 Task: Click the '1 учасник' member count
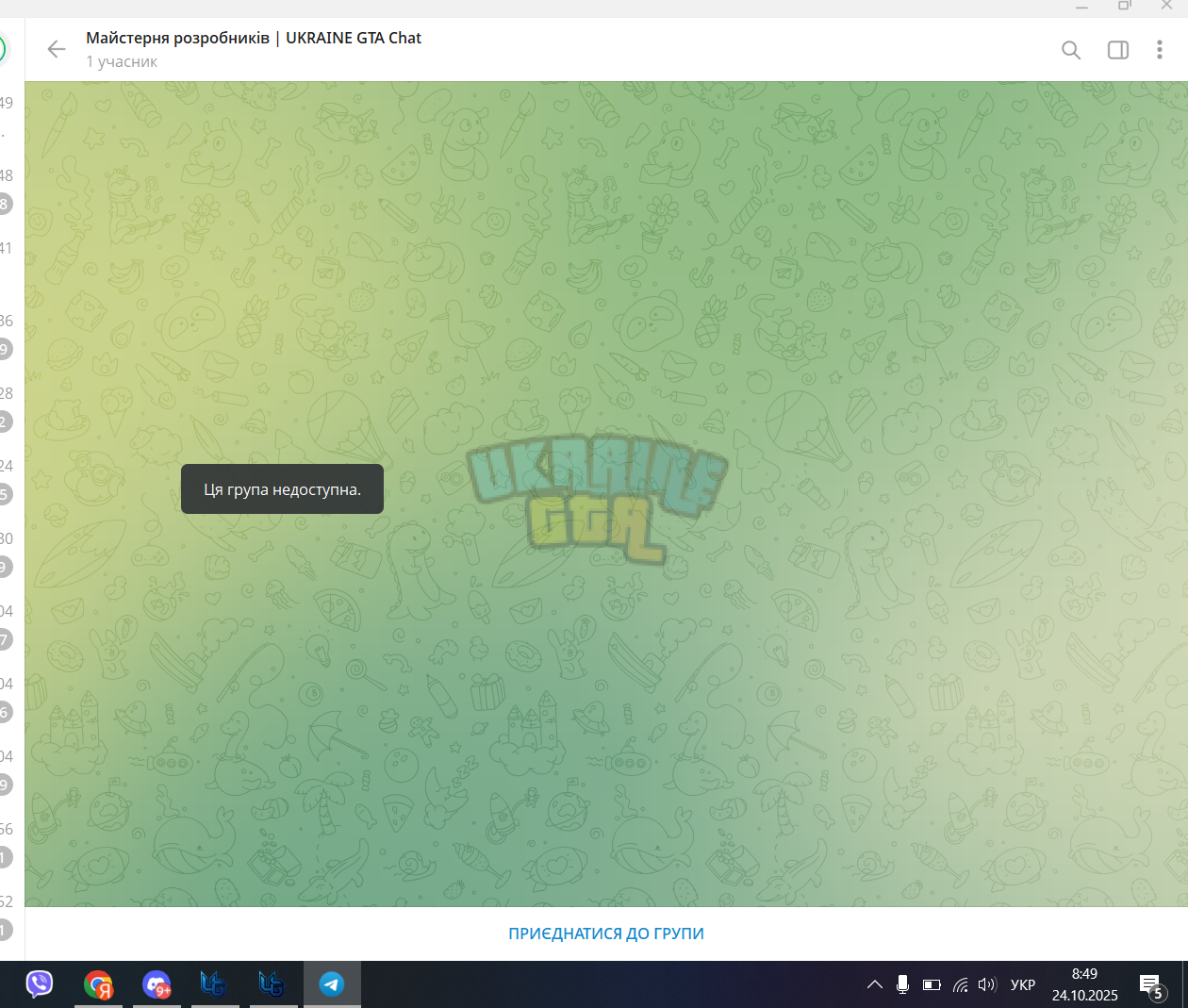click(122, 62)
